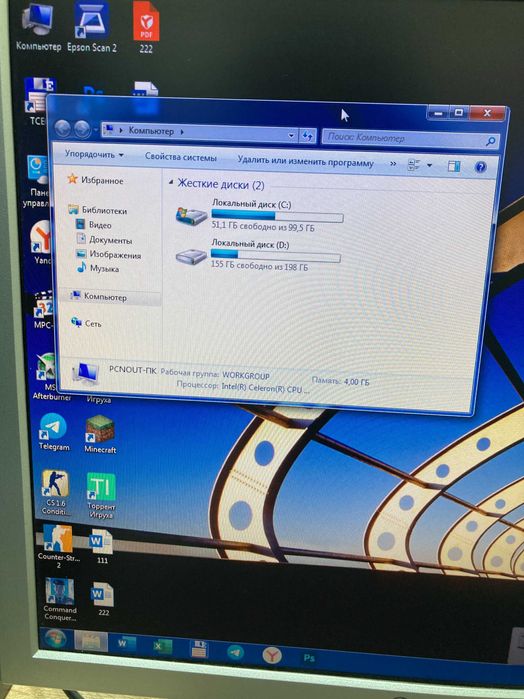Open the Word document named 222
Screen dimensions: 524x699
point(103,599)
